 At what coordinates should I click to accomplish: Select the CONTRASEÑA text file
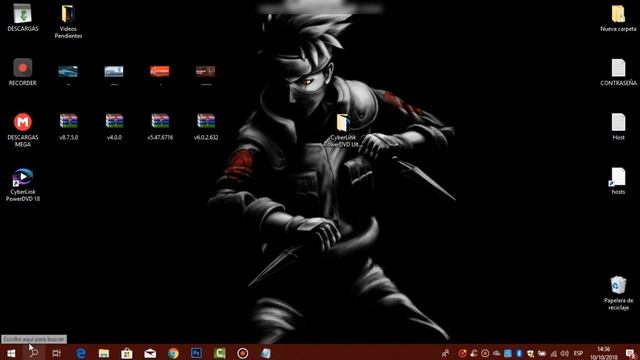[618, 72]
